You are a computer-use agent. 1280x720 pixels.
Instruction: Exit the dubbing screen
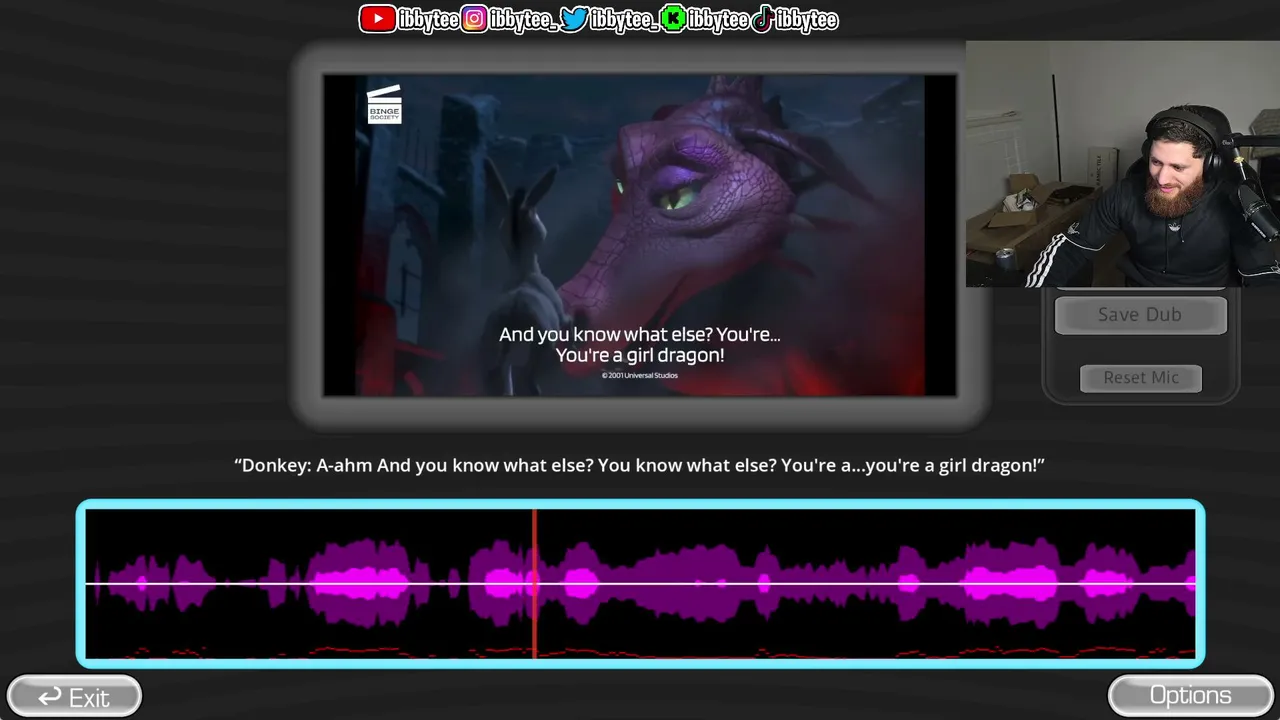74,697
